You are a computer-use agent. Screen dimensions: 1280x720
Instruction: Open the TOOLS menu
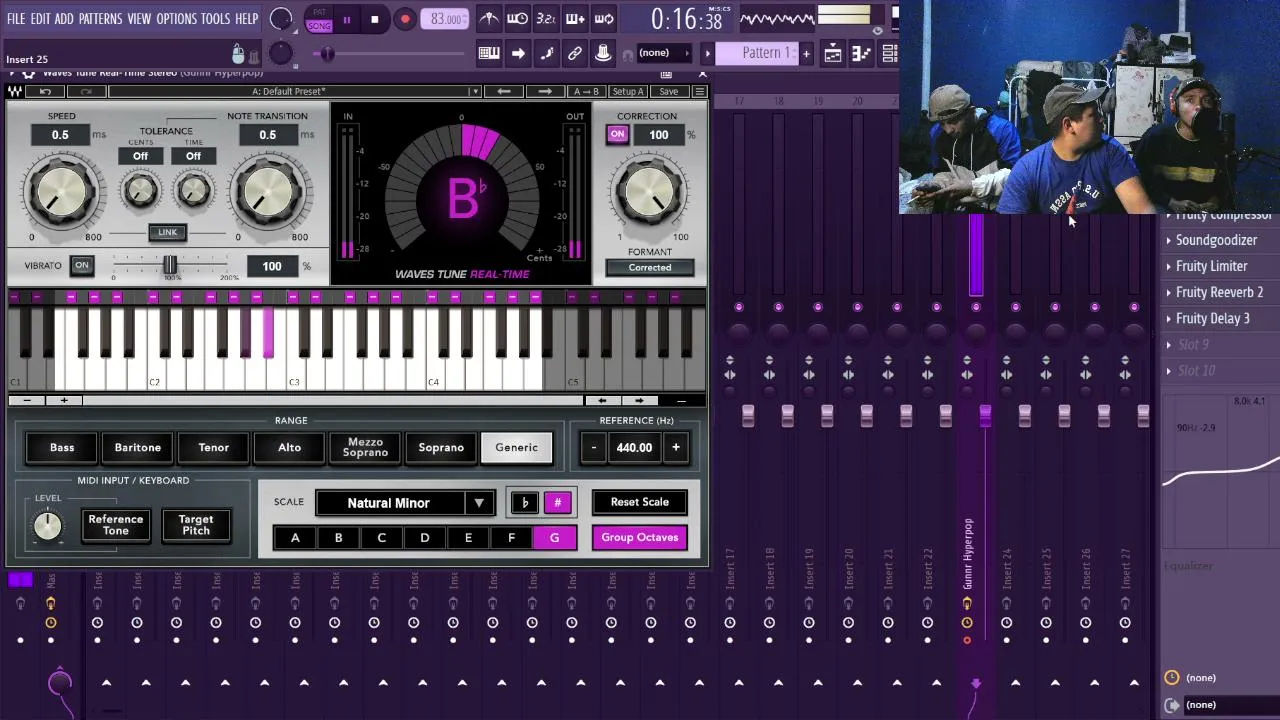[x=215, y=18]
